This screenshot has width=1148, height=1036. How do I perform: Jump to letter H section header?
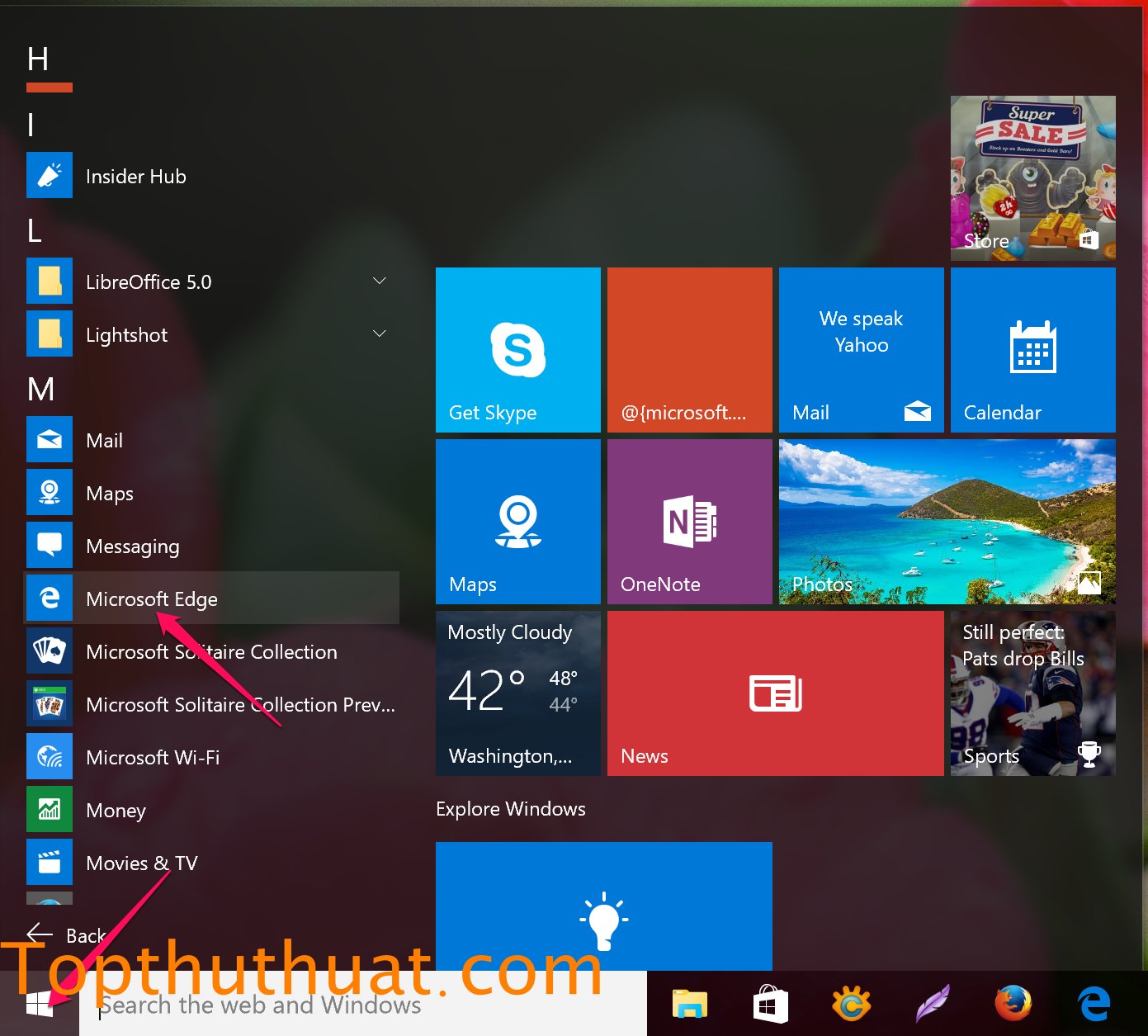(38, 59)
